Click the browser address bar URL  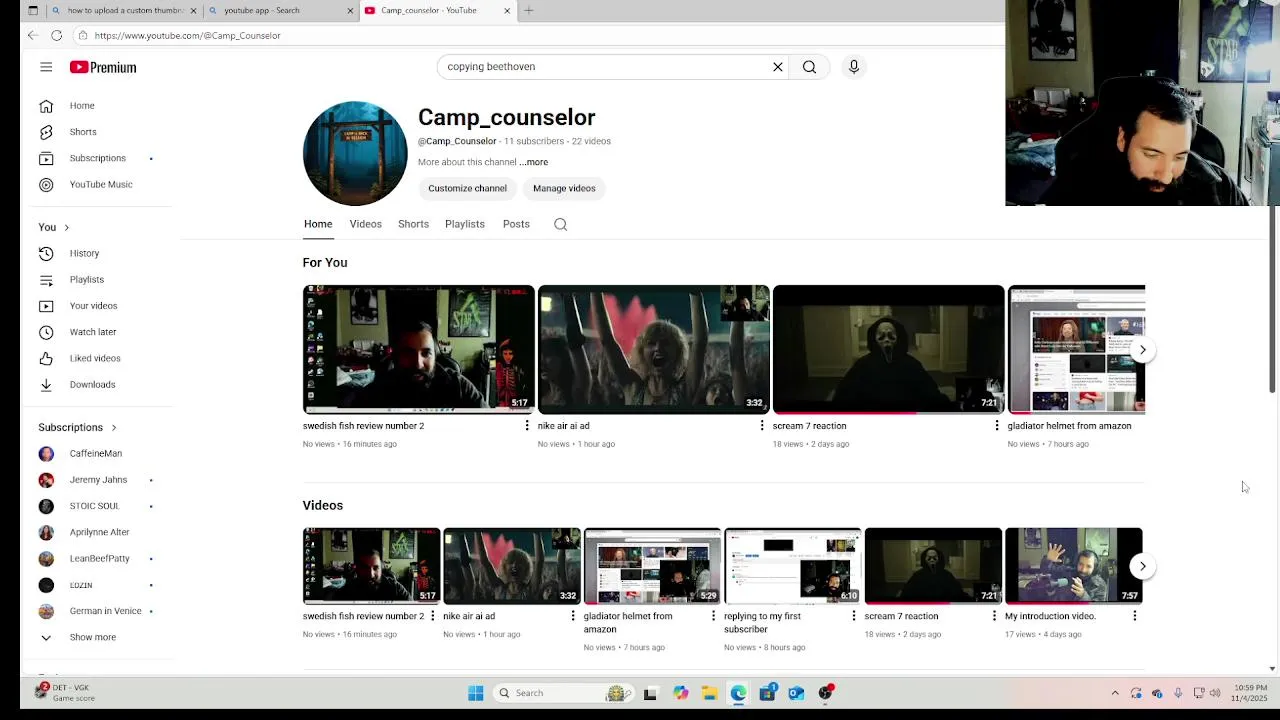coord(187,35)
